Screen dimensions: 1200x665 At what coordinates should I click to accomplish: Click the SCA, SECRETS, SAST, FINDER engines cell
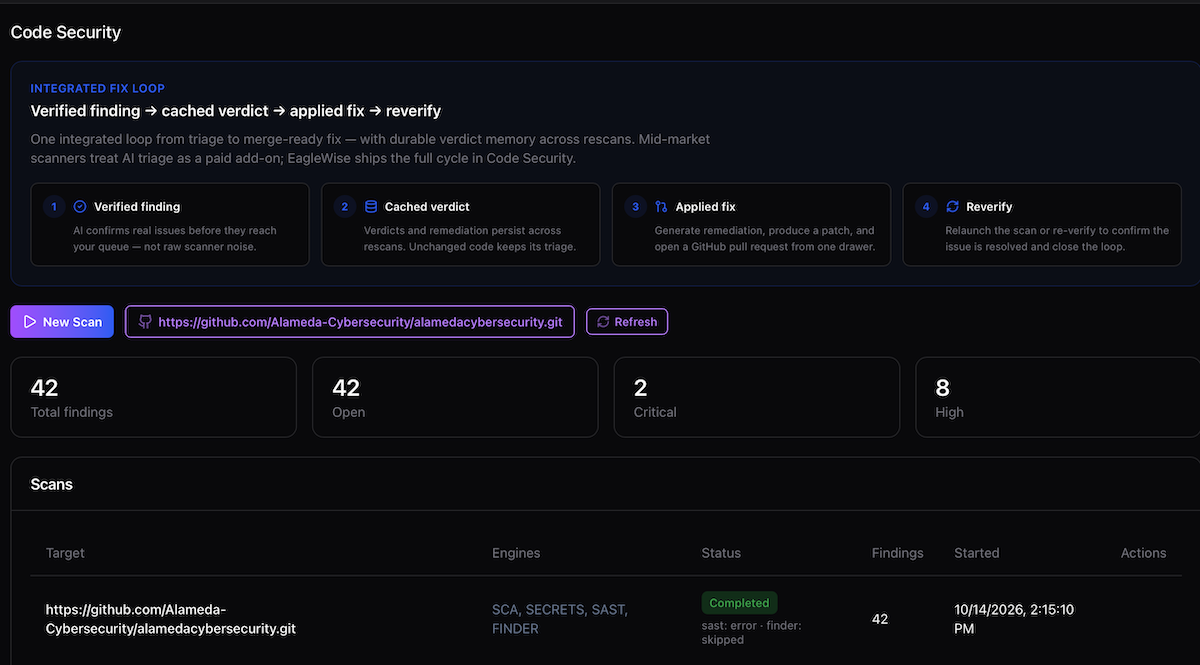(x=560, y=619)
